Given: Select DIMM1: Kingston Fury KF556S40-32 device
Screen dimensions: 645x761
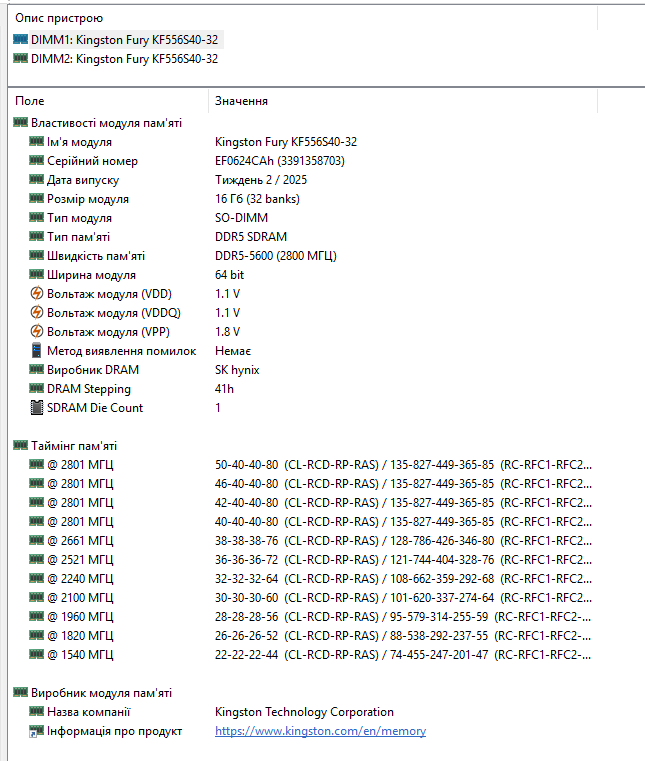Looking at the screenshot, I should (124, 39).
